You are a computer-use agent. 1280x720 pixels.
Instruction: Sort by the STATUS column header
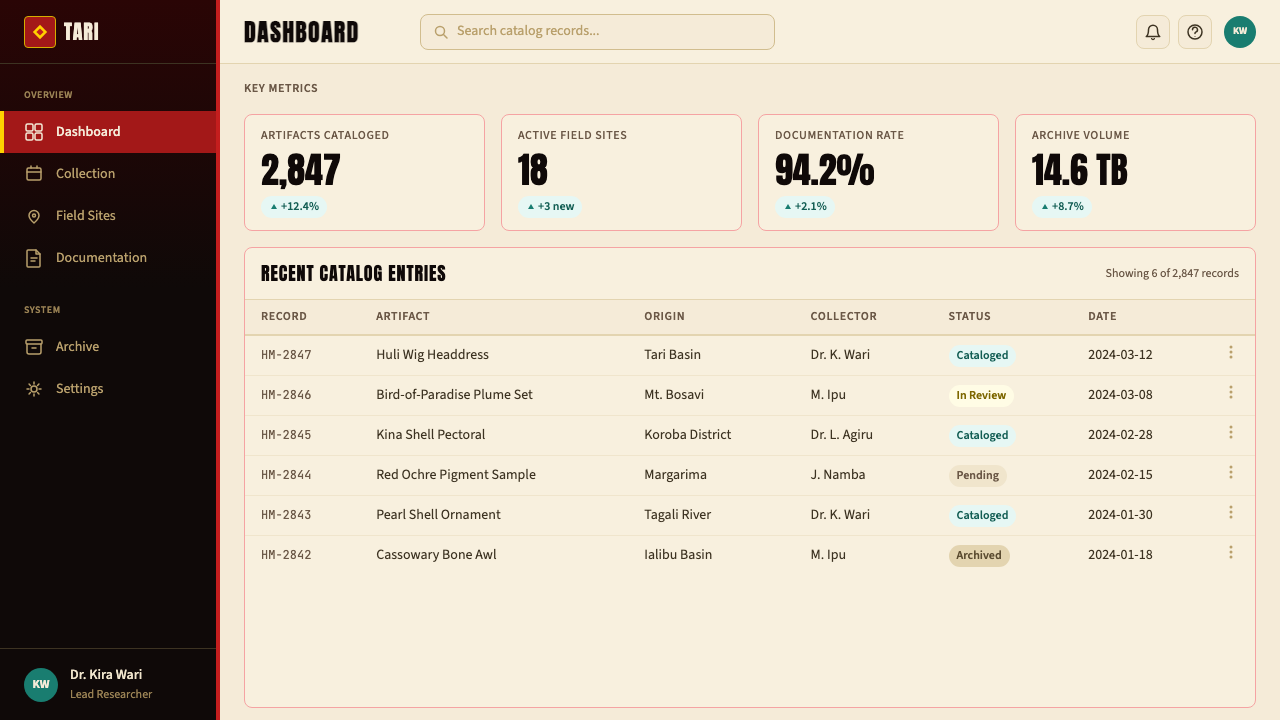tap(970, 316)
